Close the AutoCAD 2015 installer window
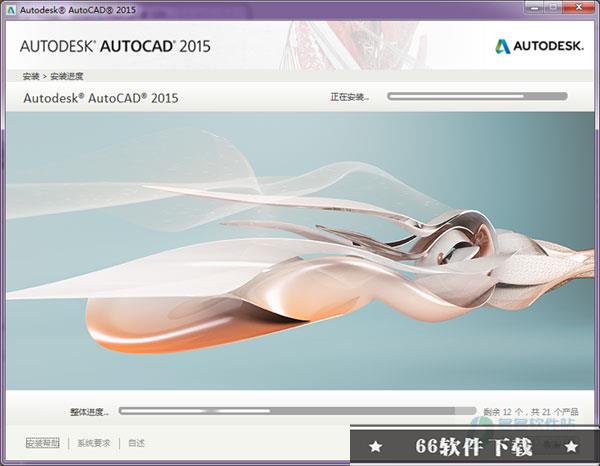The width and height of the screenshot is (600, 466). coord(579,7)
